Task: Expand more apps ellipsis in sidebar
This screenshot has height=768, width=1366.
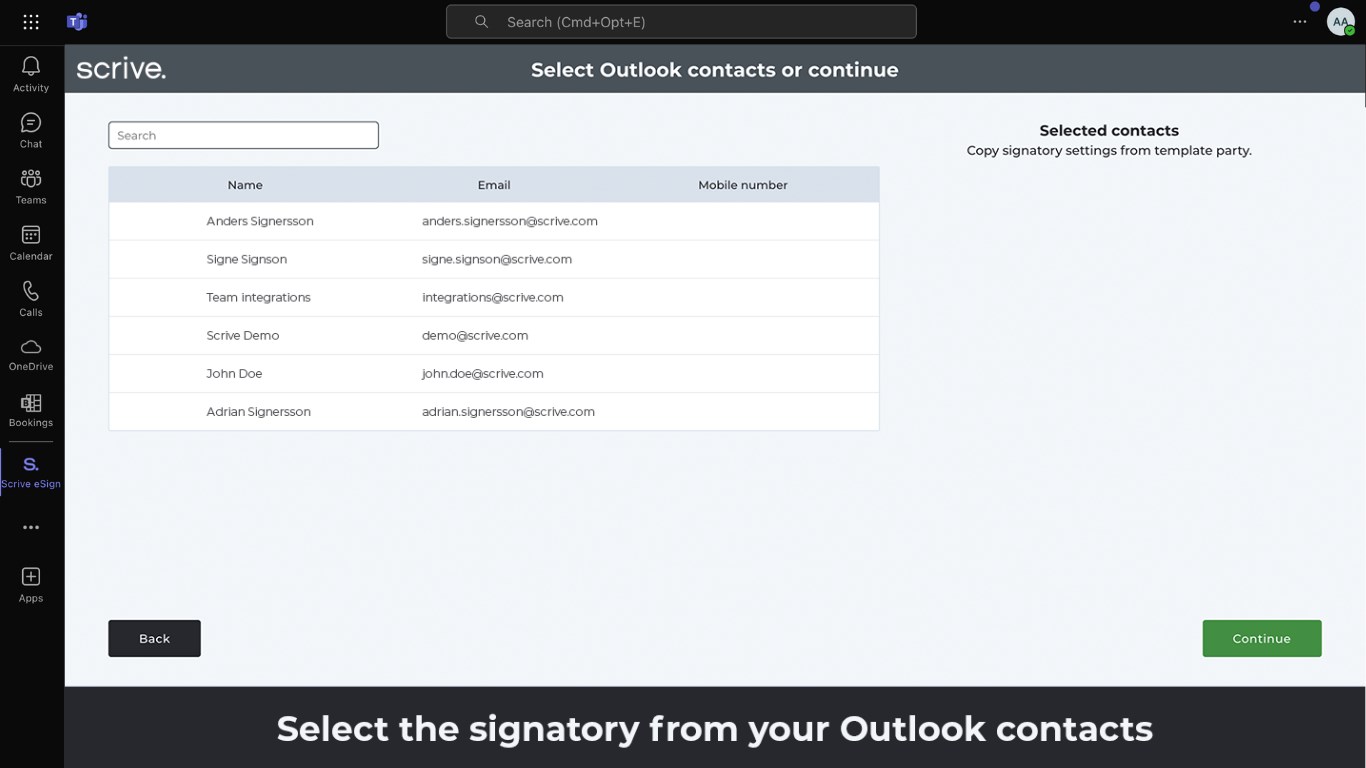Action: point(31,527)
